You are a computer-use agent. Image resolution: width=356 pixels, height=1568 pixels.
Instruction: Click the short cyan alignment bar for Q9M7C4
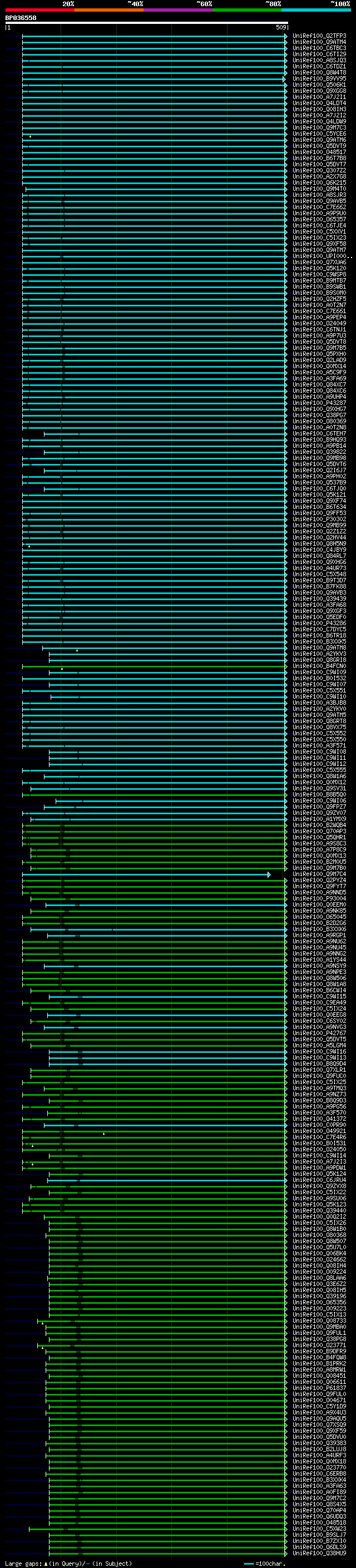pos(147,874)
